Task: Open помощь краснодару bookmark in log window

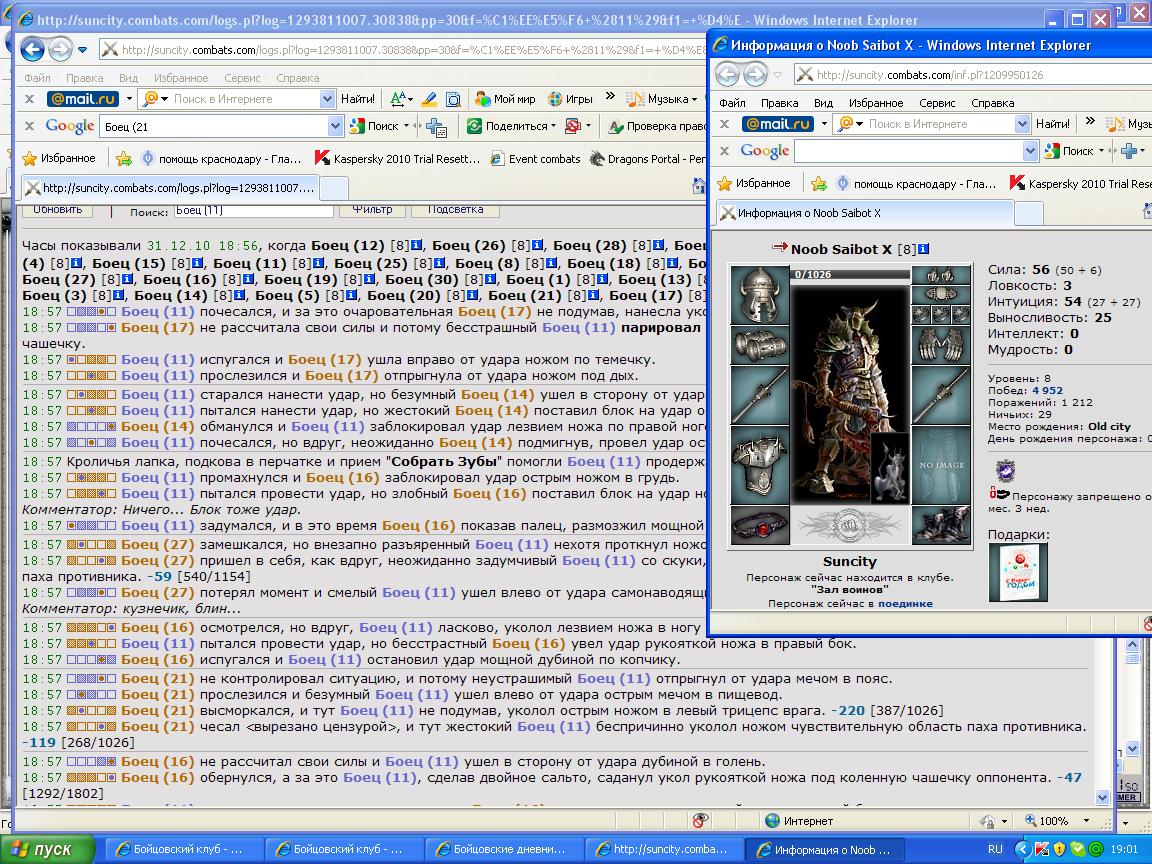Action: [221, 158]
